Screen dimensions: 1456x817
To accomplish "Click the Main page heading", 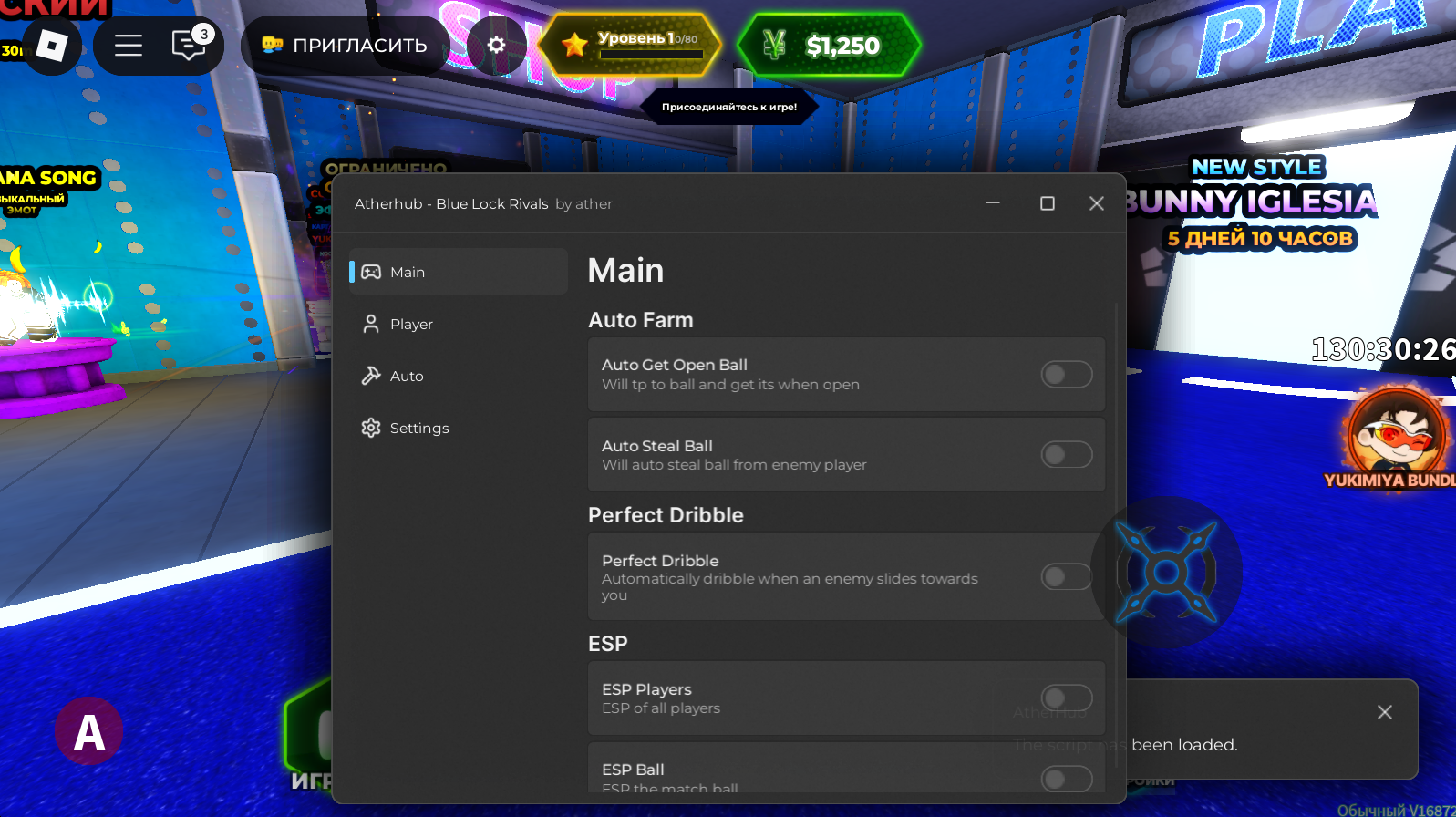I will tap(625, 270).
